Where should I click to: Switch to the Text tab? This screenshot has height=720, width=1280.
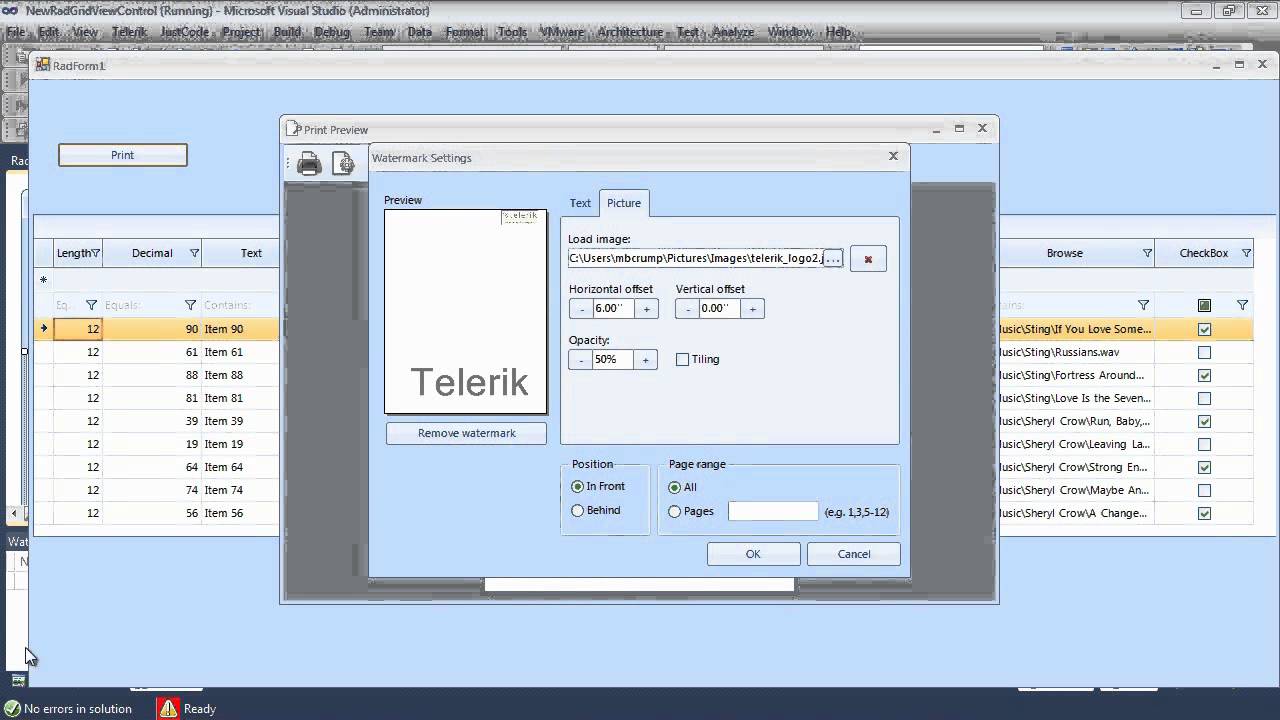click(580, 203)
